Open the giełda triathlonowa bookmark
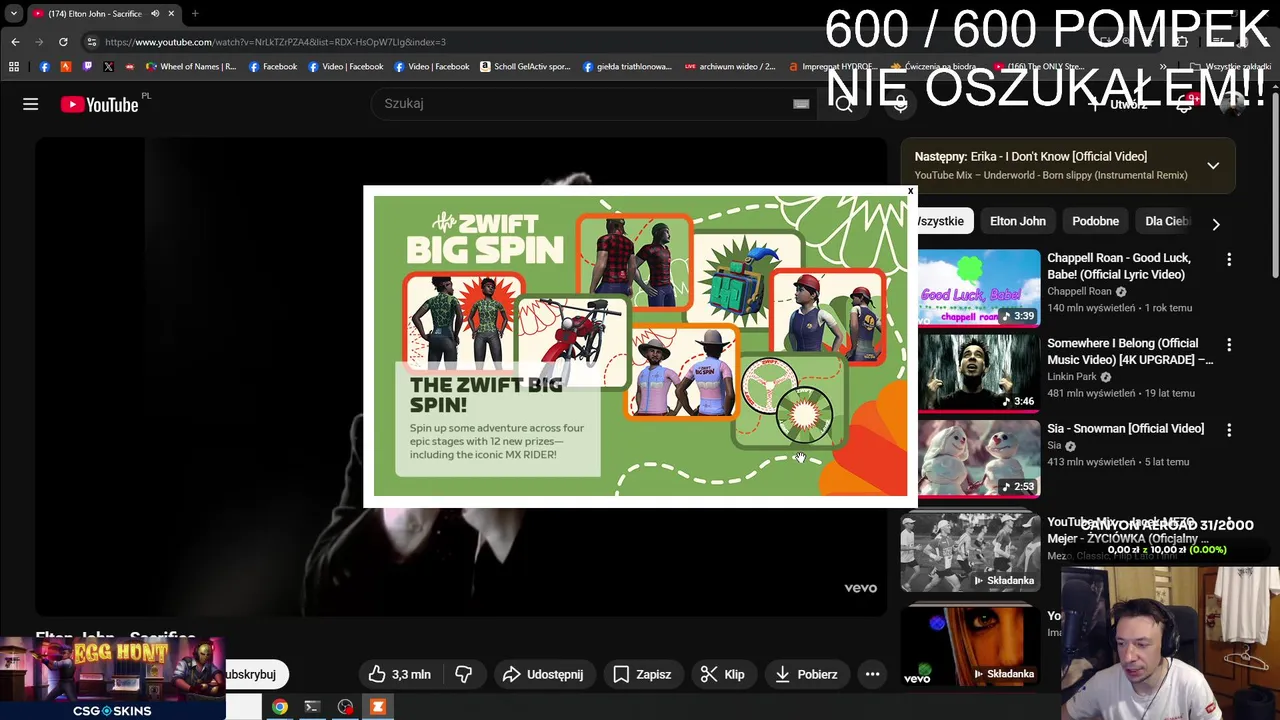This screenshot has width=1280, height=720. 627,67
